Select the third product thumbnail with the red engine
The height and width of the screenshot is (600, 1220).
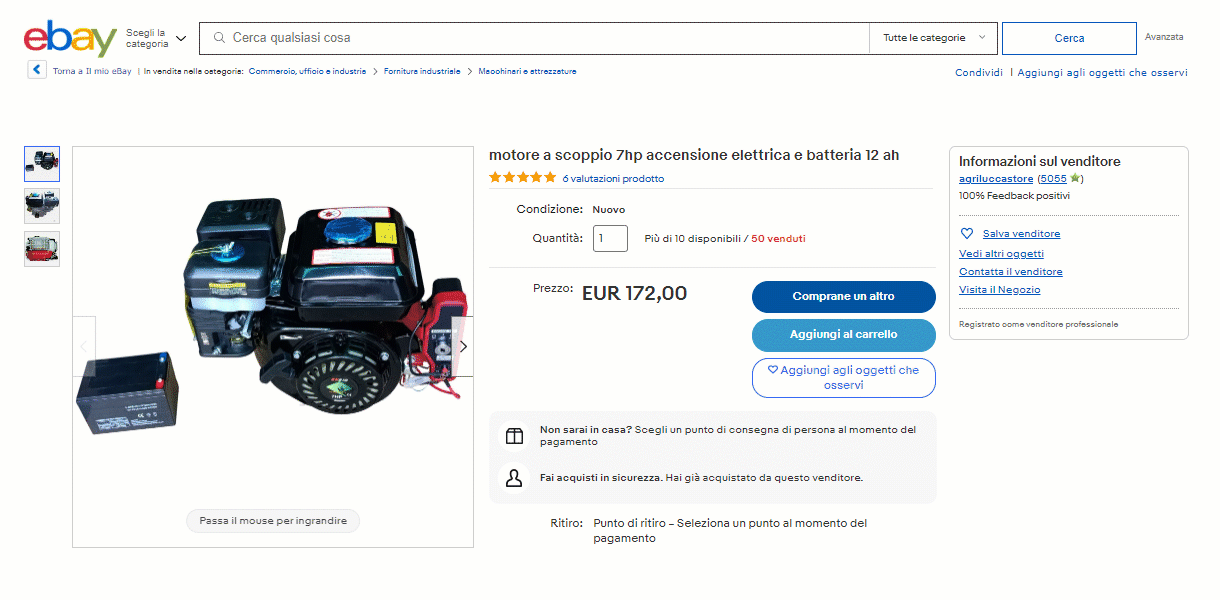pyautogui.click(x=42, y=248)
